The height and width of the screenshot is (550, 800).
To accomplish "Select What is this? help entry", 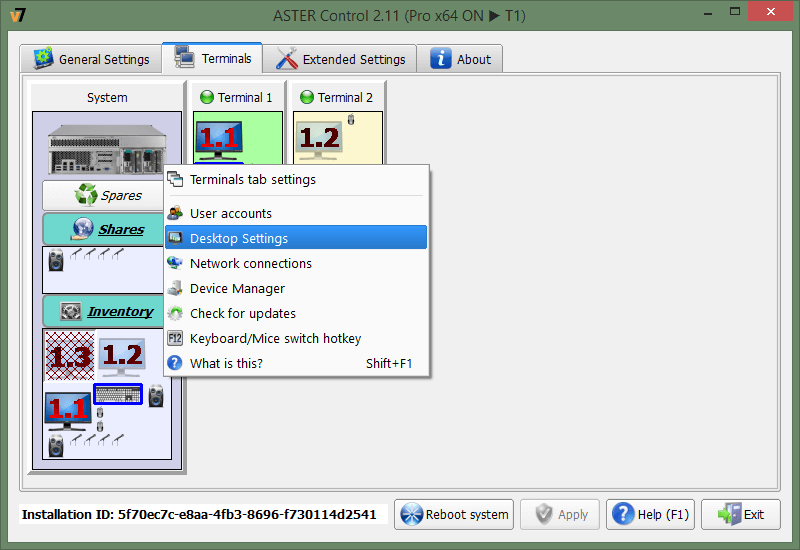I will point(296,363).
